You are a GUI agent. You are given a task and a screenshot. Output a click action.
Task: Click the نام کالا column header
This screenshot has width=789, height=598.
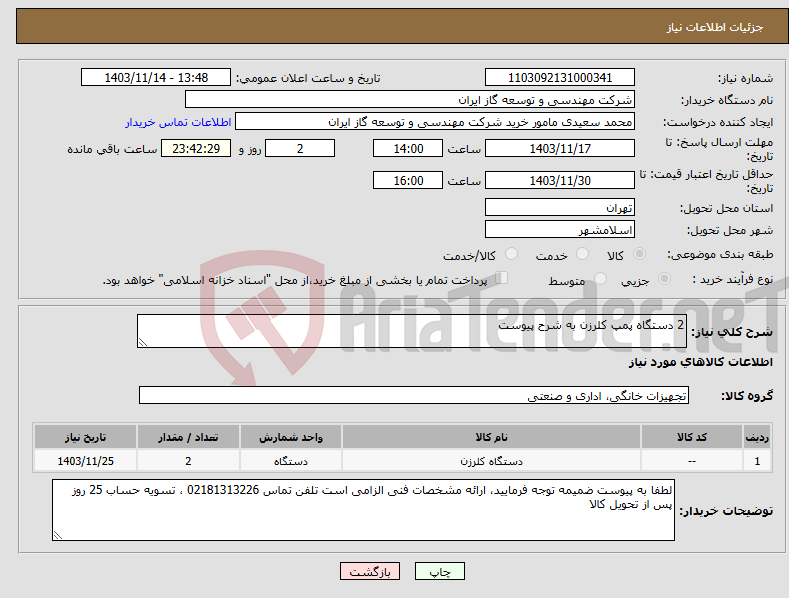tap(491, 437)
